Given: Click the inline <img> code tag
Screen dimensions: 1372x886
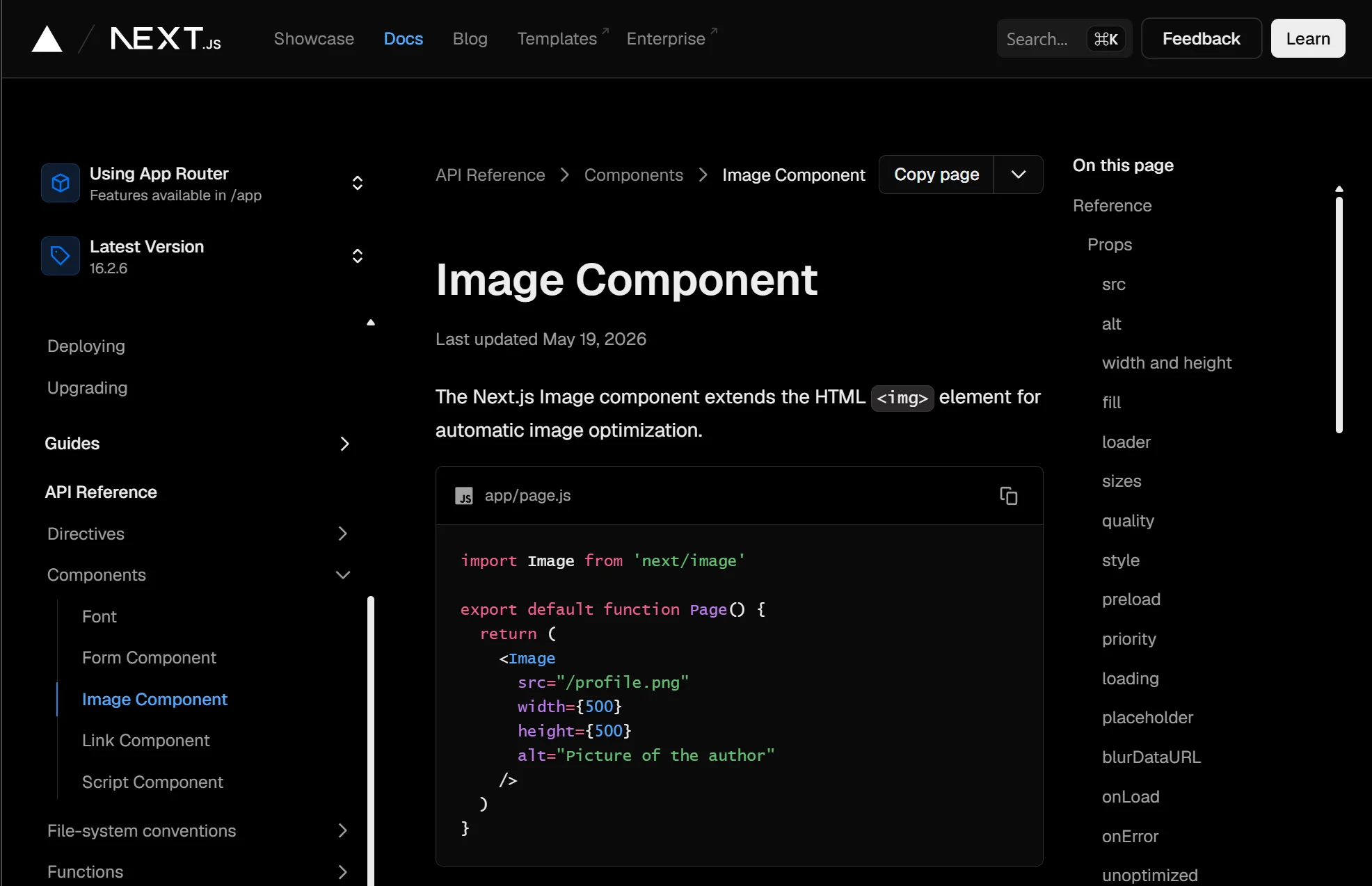Looking at the screenshot, I should (902, 398).
